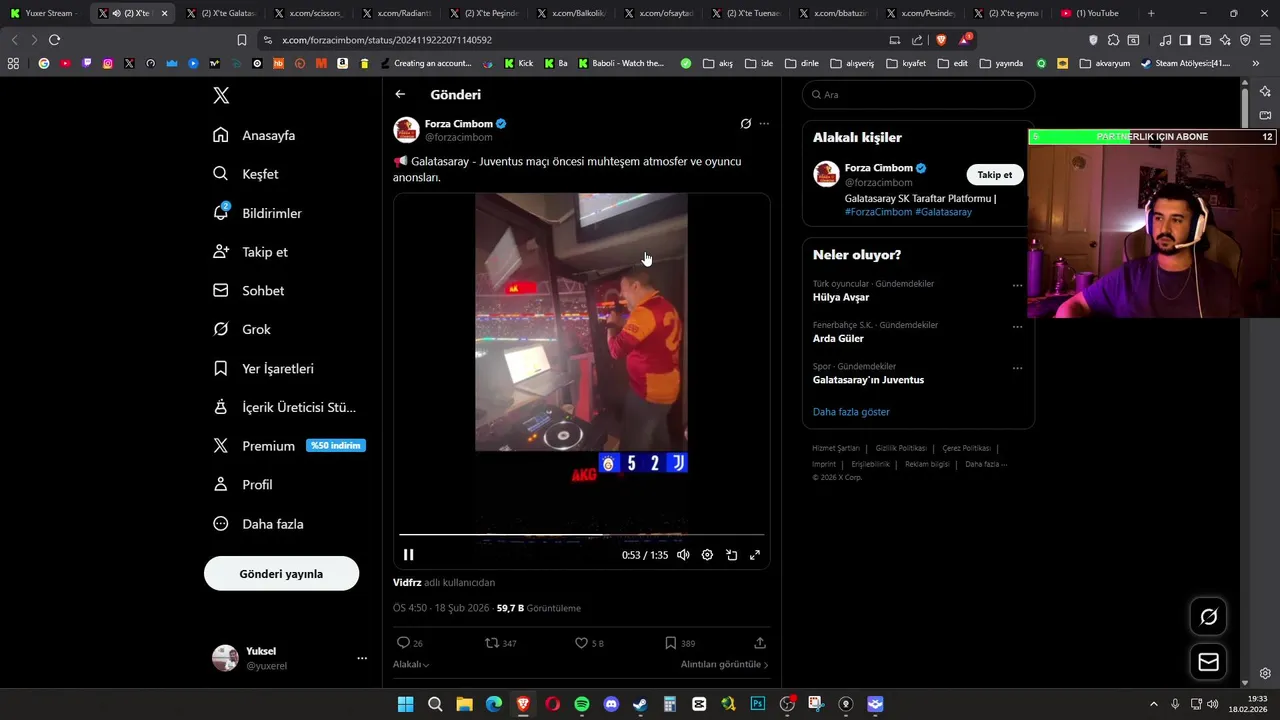This screenshot has width=1280, height=720.
Task: Show hidden bookmarks overflow chevron
Action: click(x=1255, y=63)
